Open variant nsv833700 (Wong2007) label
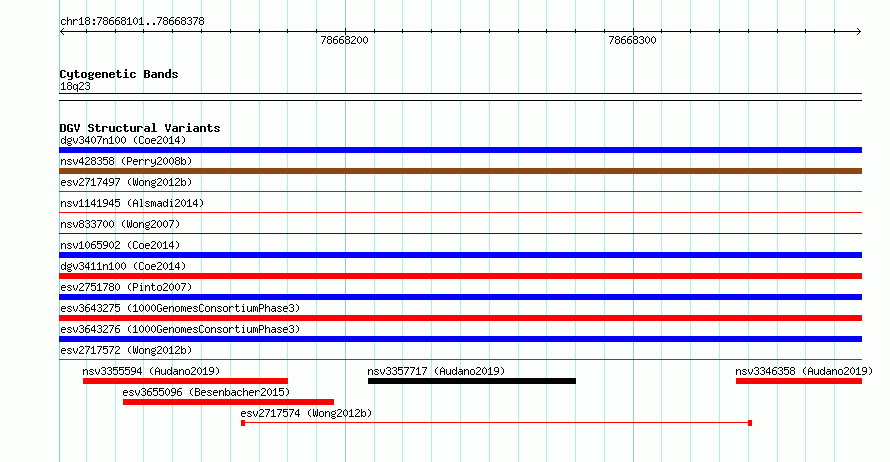Image resolution: width=890 pixels, height=462 pixels. [x=120, y=224]
